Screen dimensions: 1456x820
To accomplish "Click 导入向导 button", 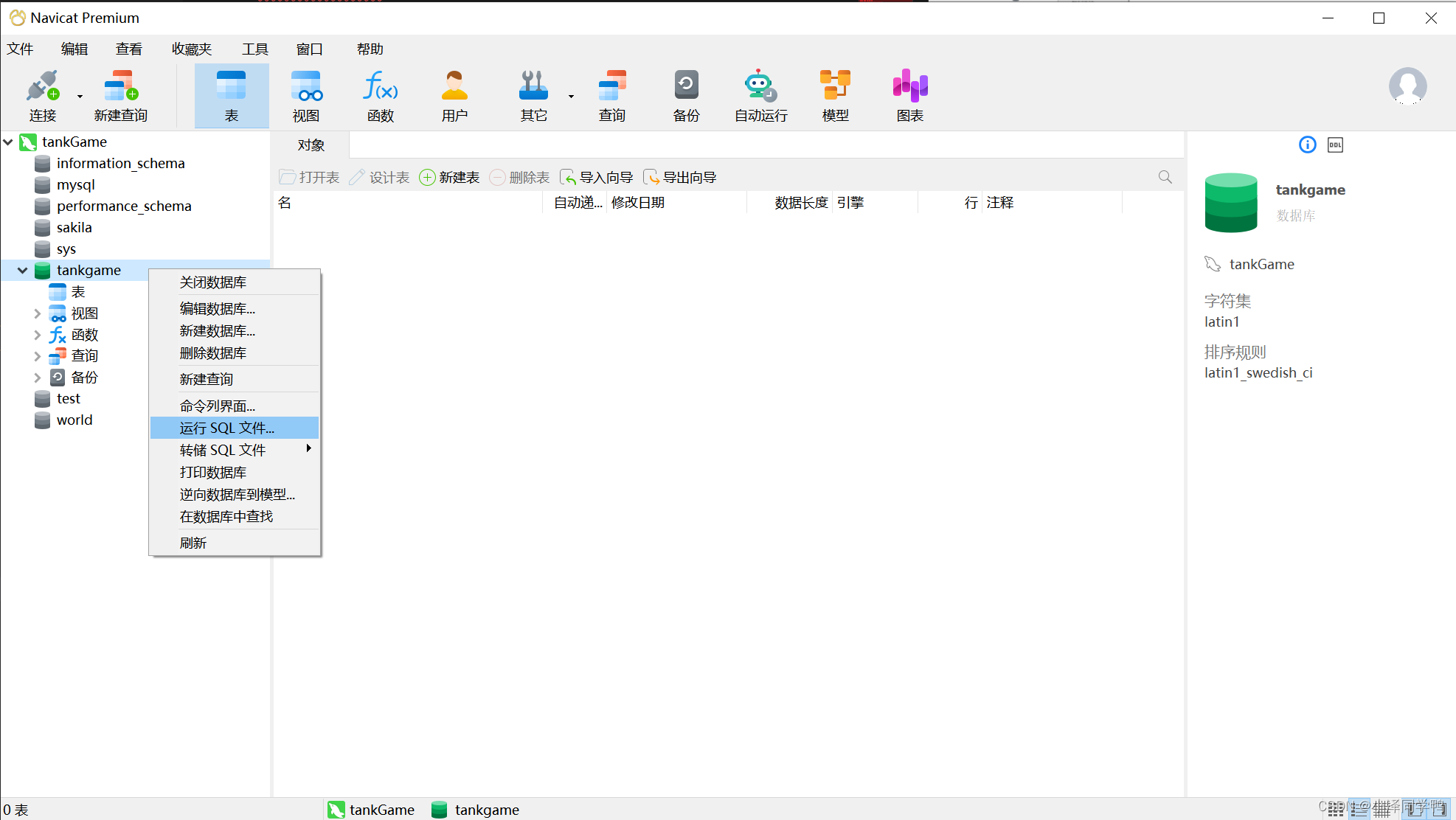I will (597, 178).
